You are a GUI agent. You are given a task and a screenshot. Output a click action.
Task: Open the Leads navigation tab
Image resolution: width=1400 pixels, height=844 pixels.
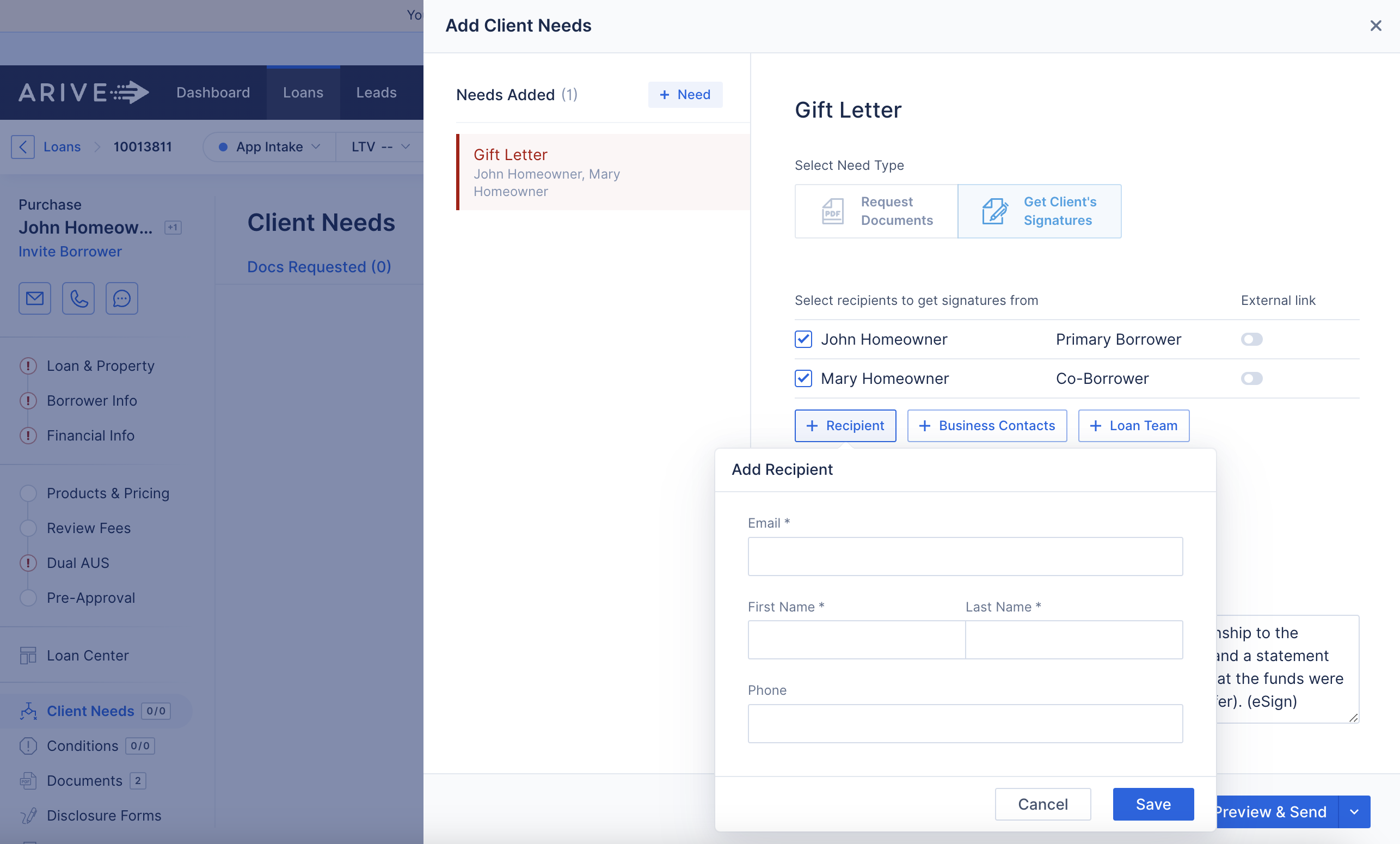click(376, 93)
